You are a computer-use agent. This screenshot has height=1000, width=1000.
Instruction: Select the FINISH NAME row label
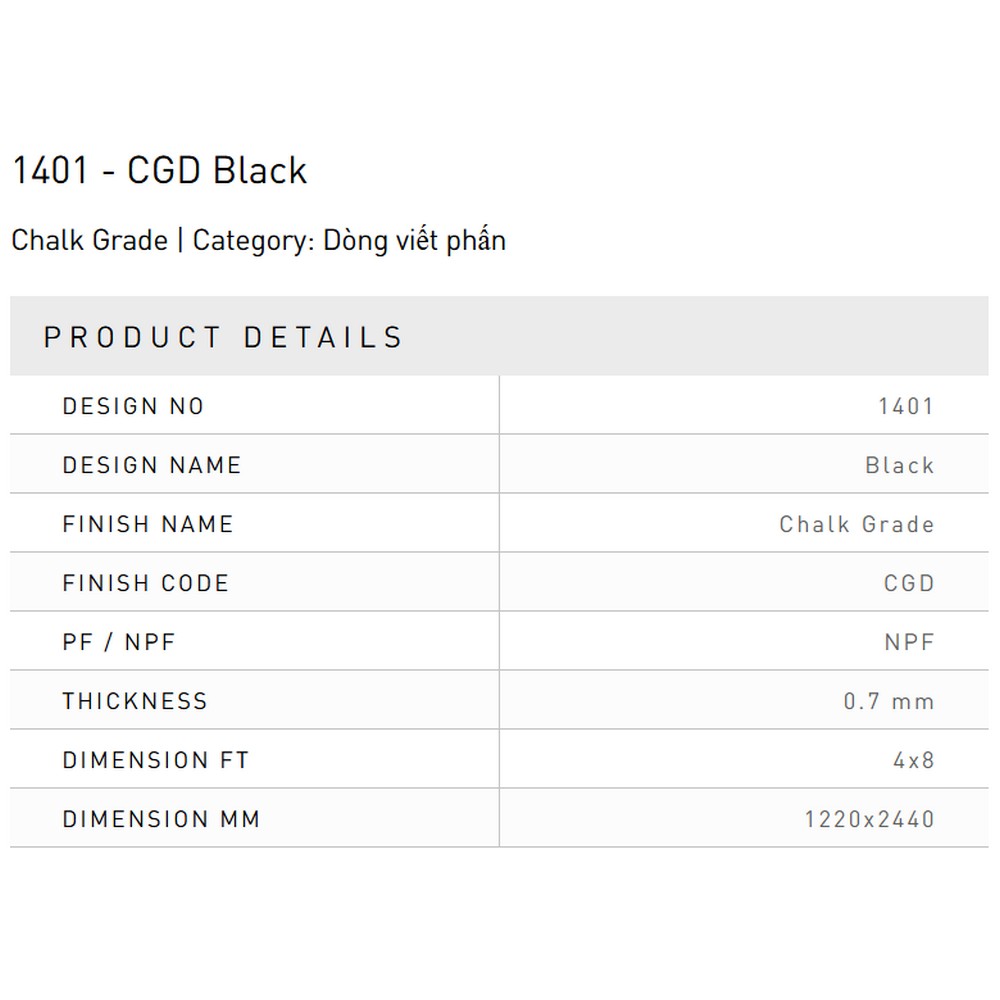coord(148,524)
